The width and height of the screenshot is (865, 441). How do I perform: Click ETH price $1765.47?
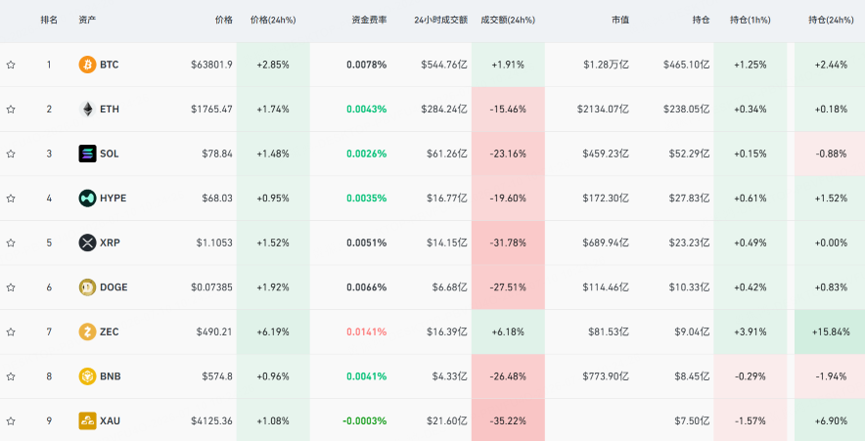pos(212,109)
